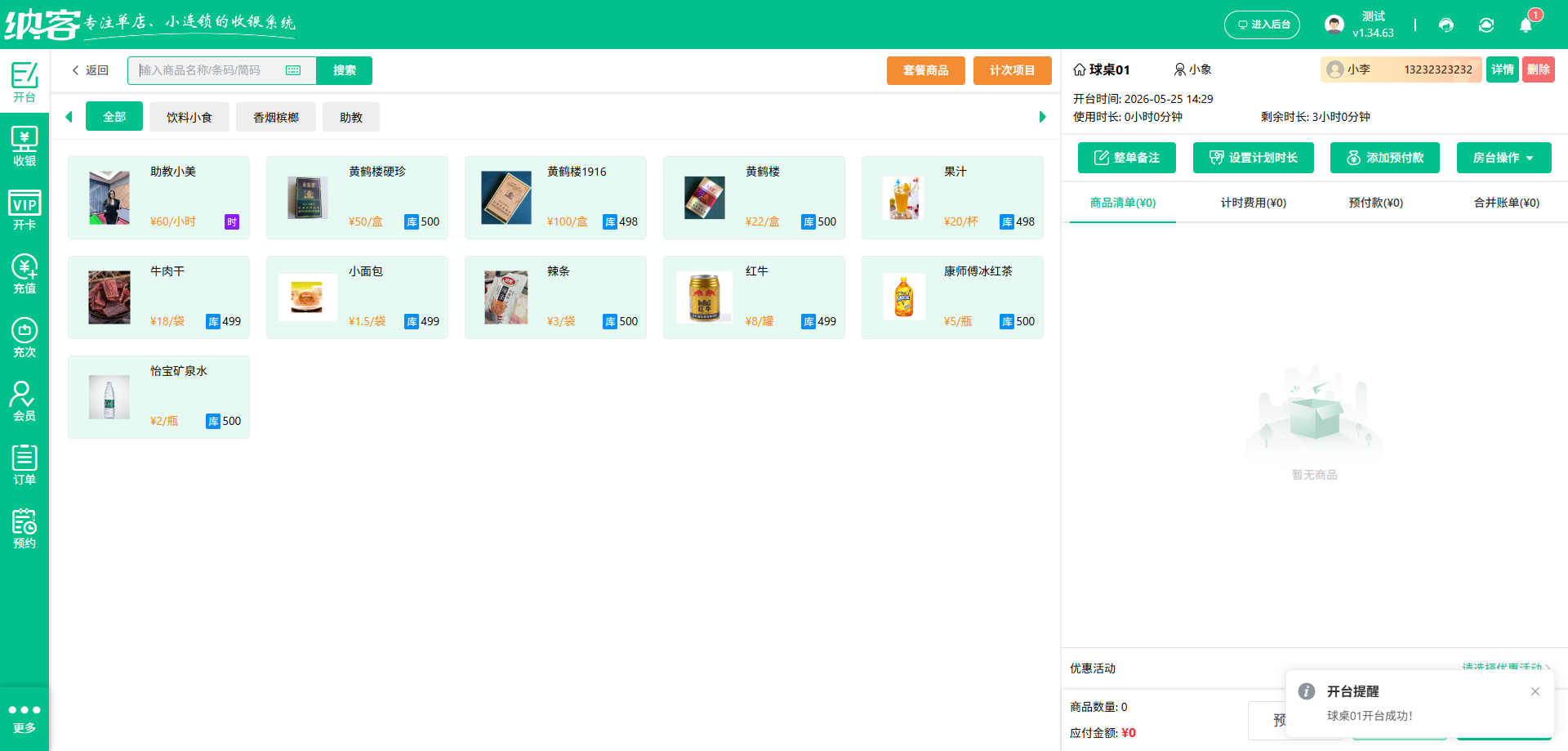
Task: Click the refresh sync icon in header
Action: click(x=1486, y=25)
